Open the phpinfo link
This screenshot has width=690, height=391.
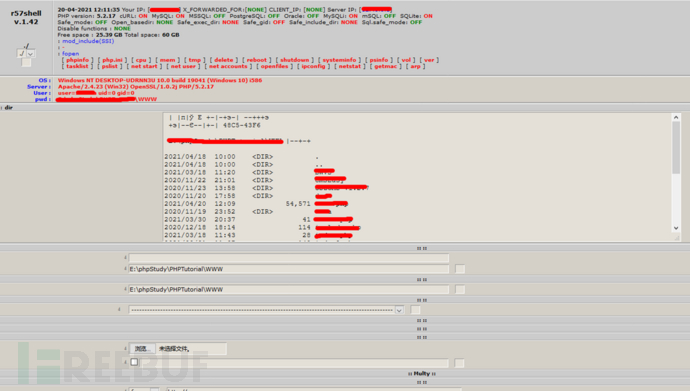[77, 60]
